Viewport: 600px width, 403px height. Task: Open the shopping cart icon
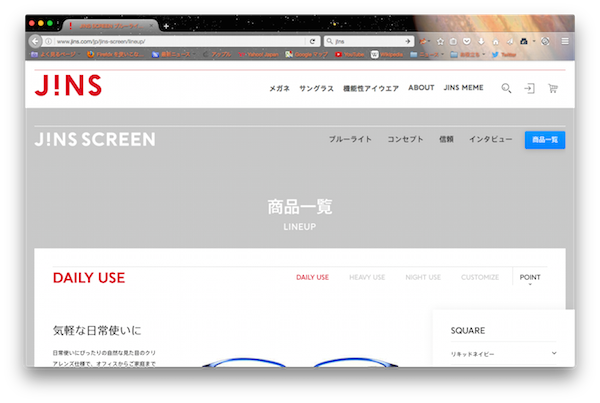(x=553, y=88)
